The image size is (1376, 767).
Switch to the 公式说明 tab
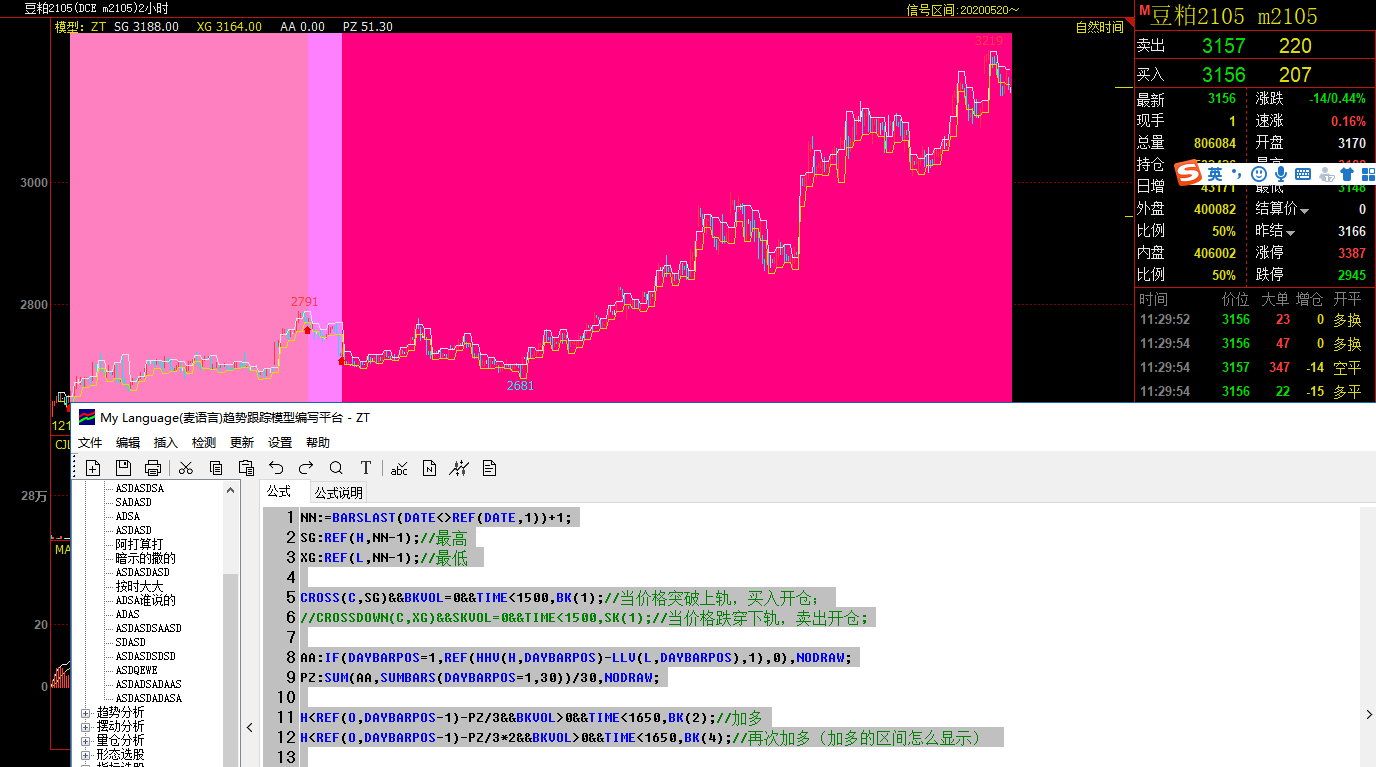click(x=339, y=493)
